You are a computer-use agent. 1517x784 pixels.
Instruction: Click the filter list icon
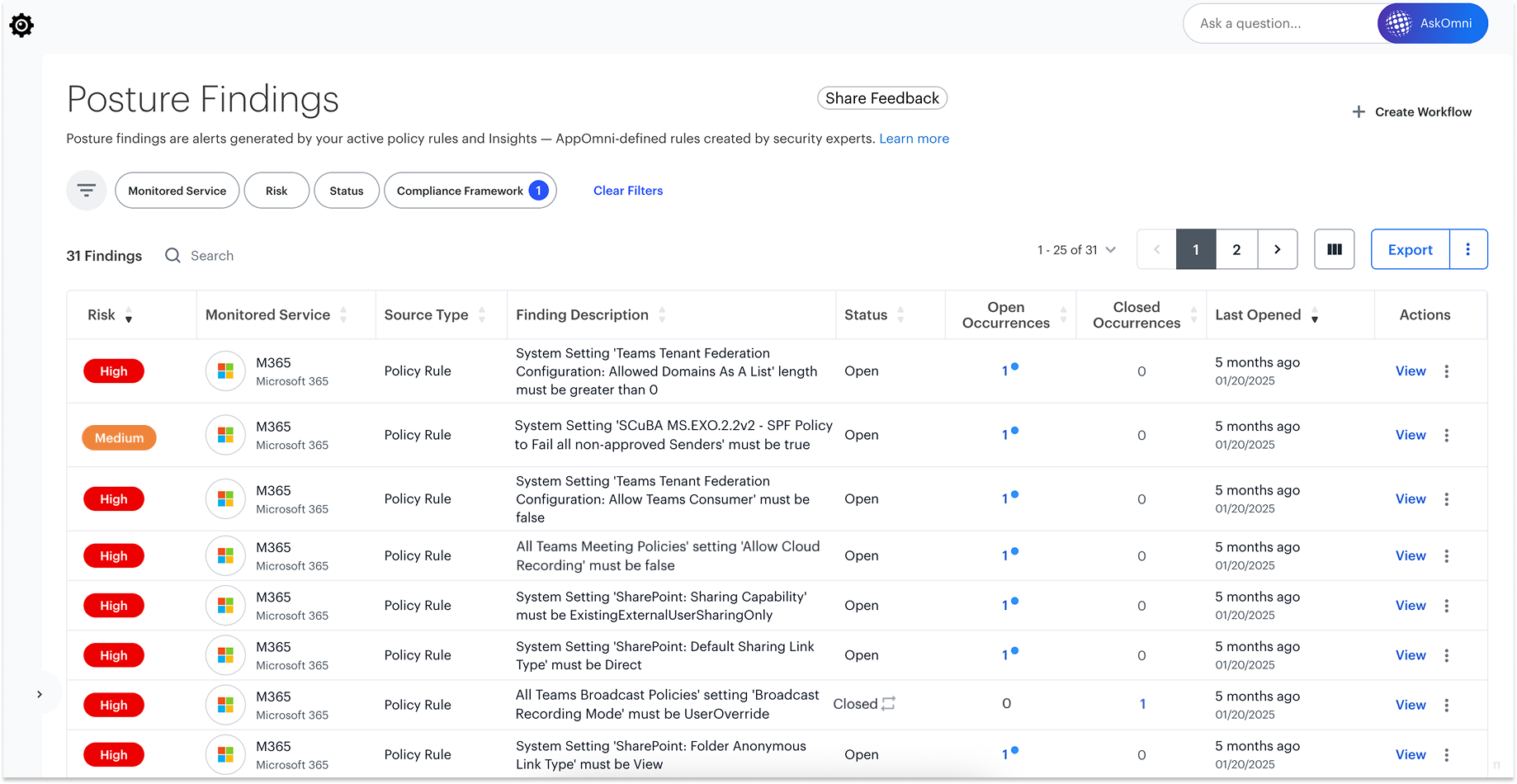coord(87,191)
